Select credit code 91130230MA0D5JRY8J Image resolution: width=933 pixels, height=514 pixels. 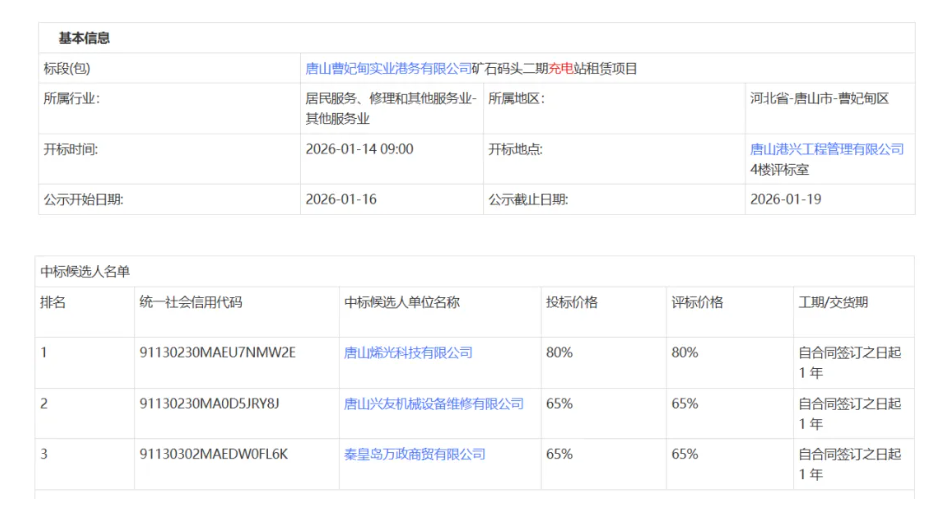coord(209,404)
